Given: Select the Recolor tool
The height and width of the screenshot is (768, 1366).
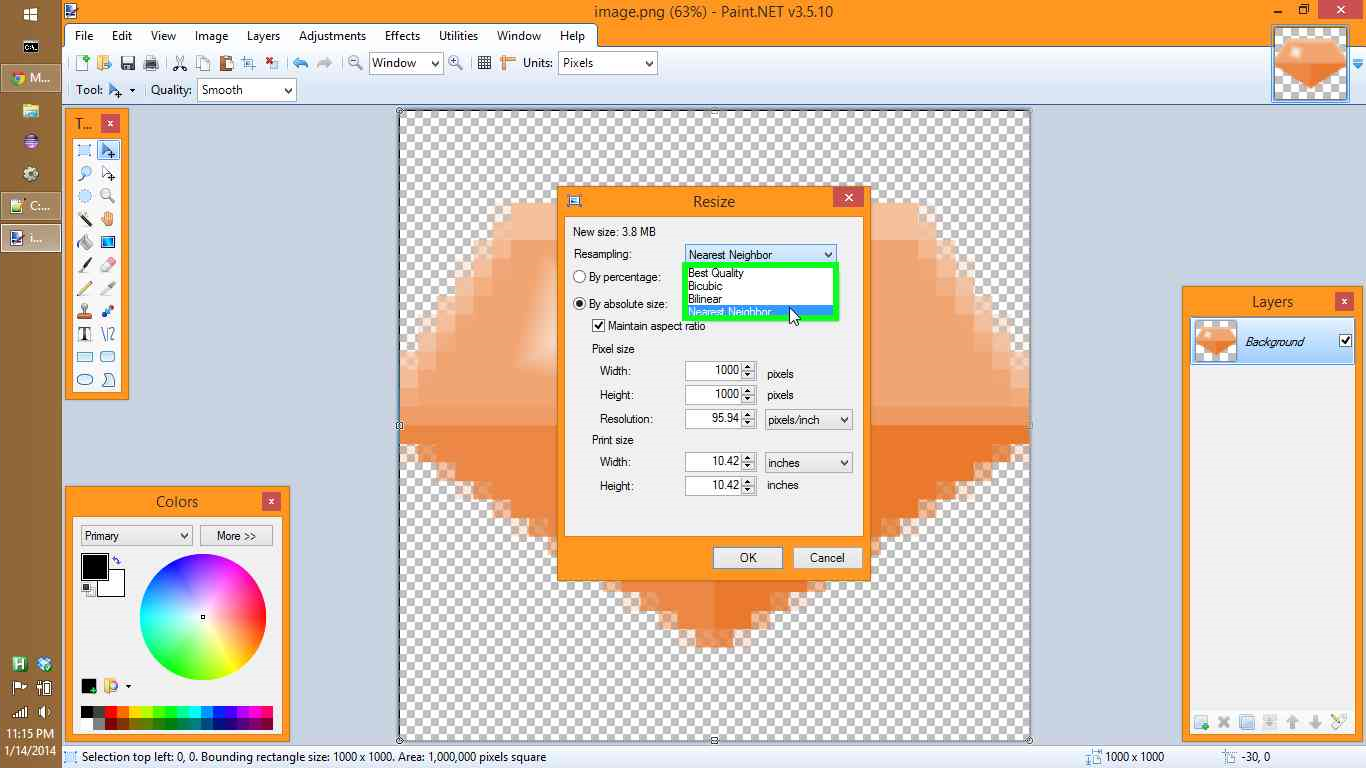Looking at the screenshot, I should pos(108,311).
